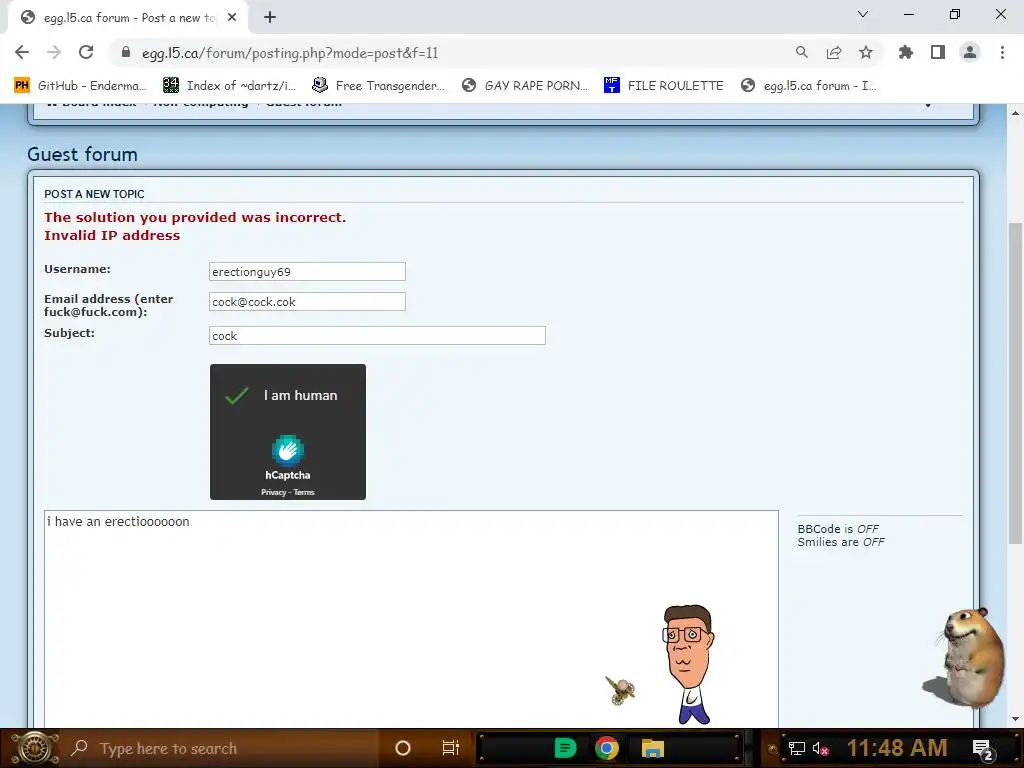Switch to Chrome in the taskbar
This screenshot has height=768, width=1024.
tap(606, 748)
